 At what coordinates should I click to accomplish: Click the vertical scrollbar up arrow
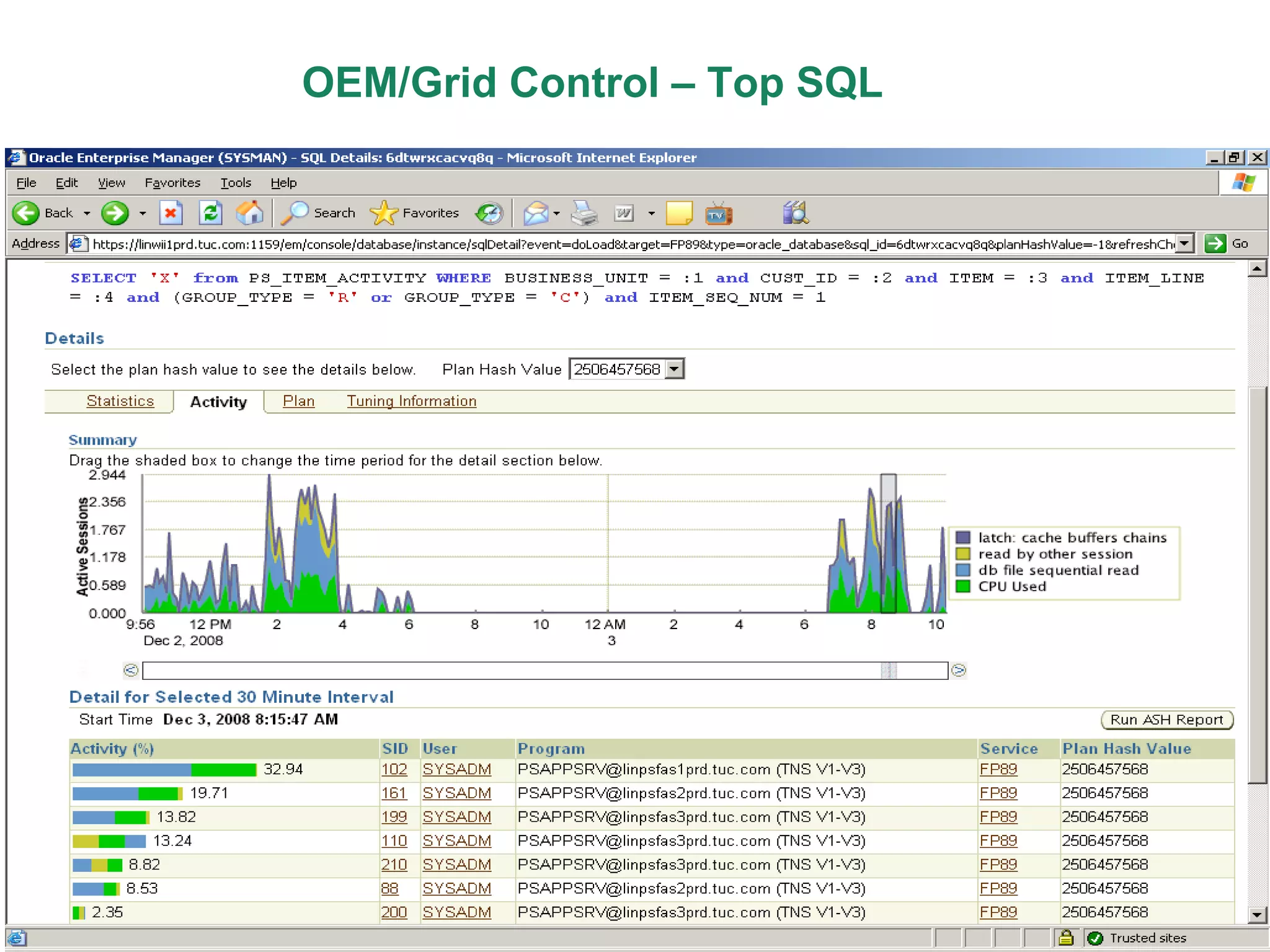(1257, 268)
